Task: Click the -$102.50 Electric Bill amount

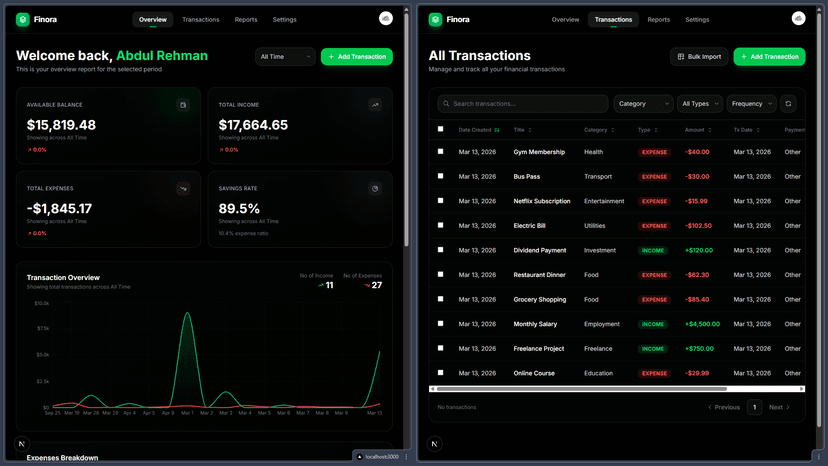Action: click(698, 226)
